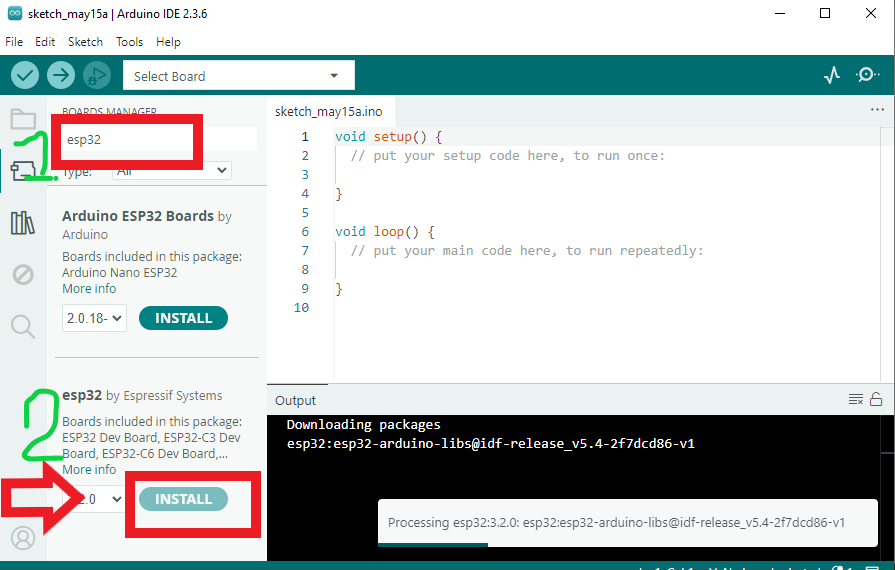Click the 'Processing esp32:3.2.0' notification text
895x570 pixels.
[616, 523]
